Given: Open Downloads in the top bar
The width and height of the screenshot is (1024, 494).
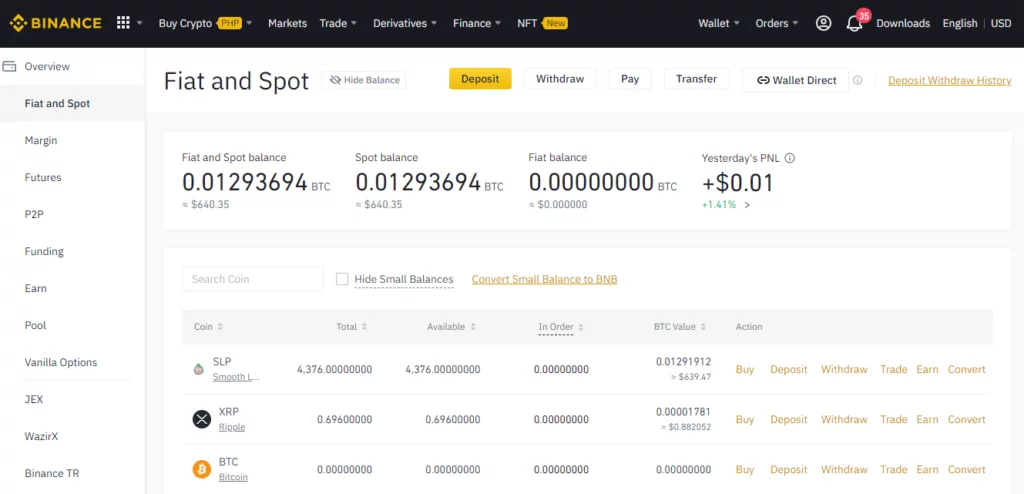Looking at the screenshot, I should [x=903, y=24].
